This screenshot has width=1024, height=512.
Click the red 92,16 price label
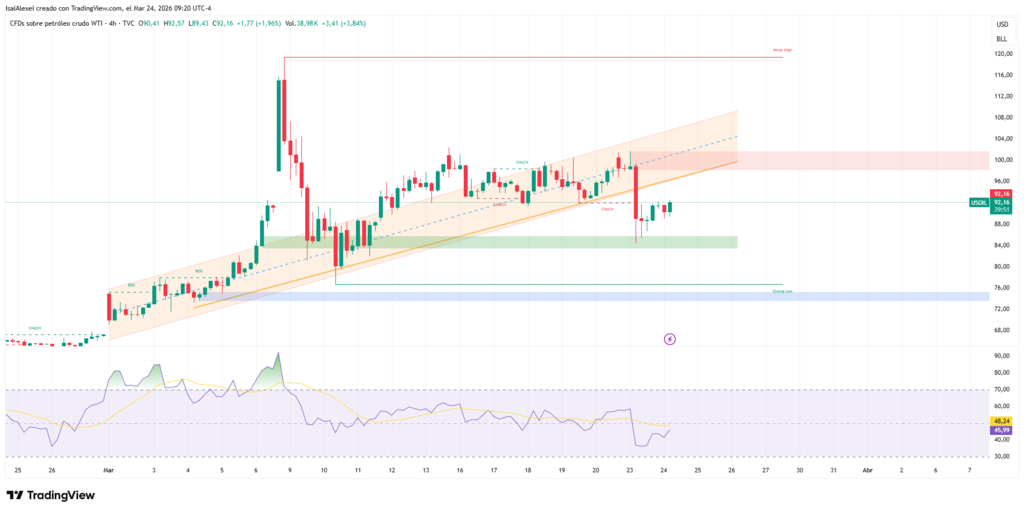(x=1001, y=193)
